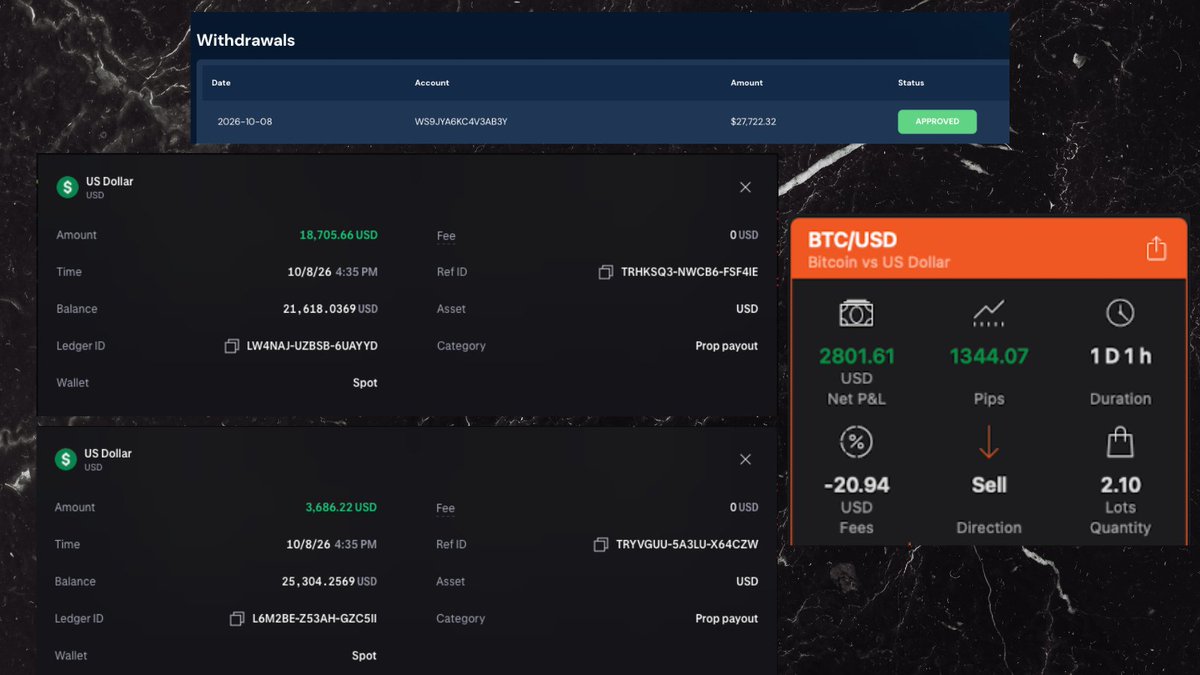The width and height of the screenshot is (1200, 675).
Task: Click the Pips chart icon
Action: [x=989, y=314]
